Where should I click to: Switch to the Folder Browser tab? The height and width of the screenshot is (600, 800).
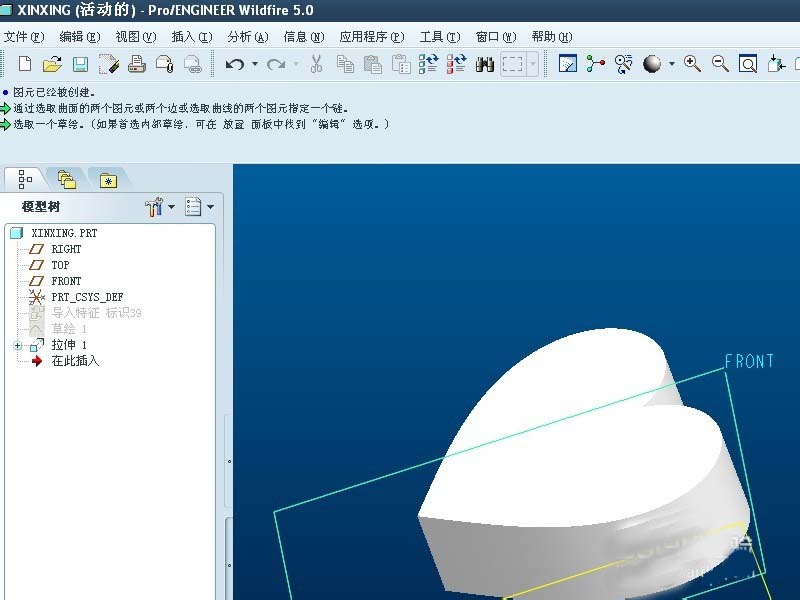click(67, 179)
